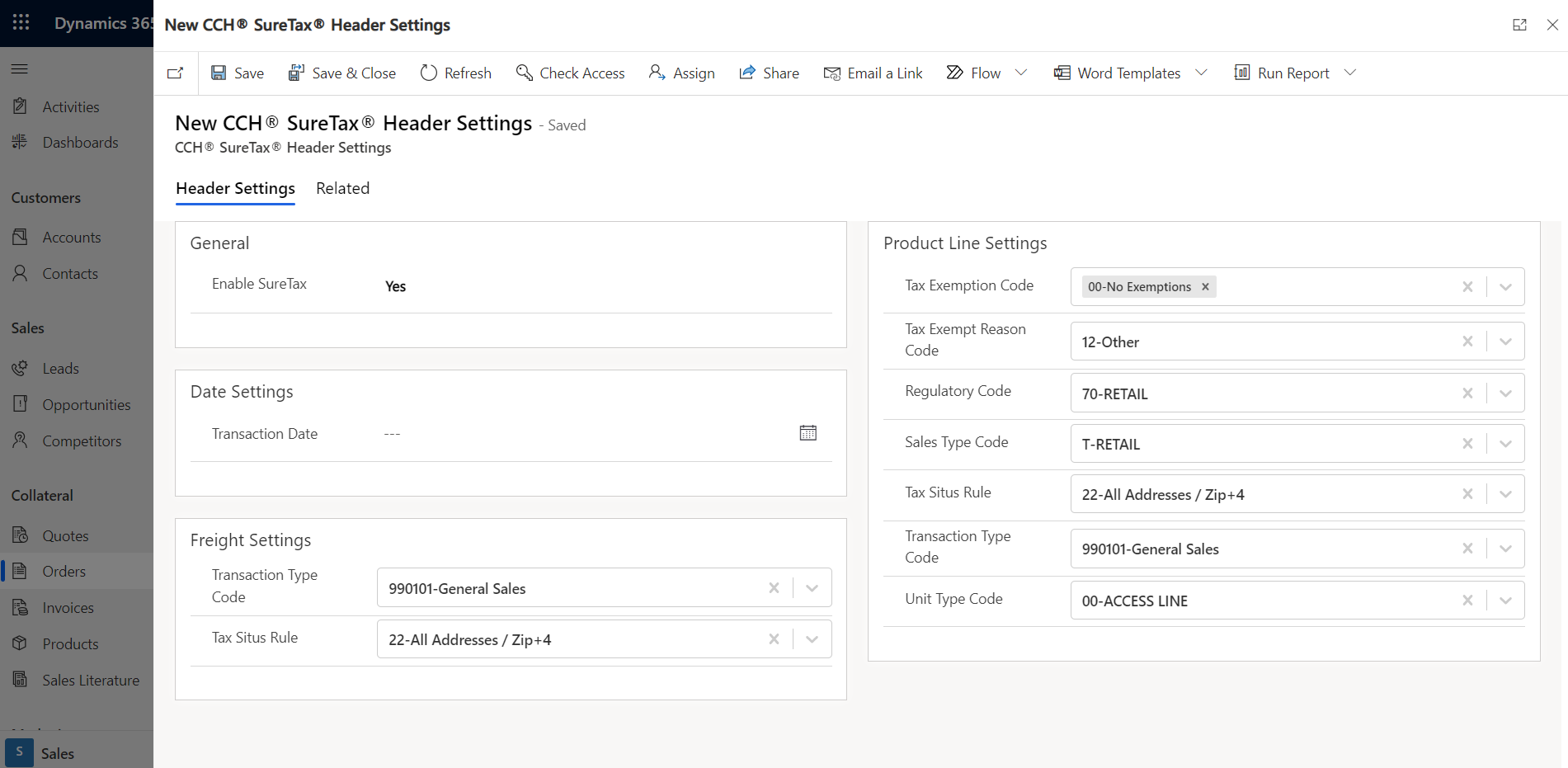The width and height of the screenshot is (1568, 768).
Task: Clear the Tax Exempt Reason Code value
Action: point(1467,342)
